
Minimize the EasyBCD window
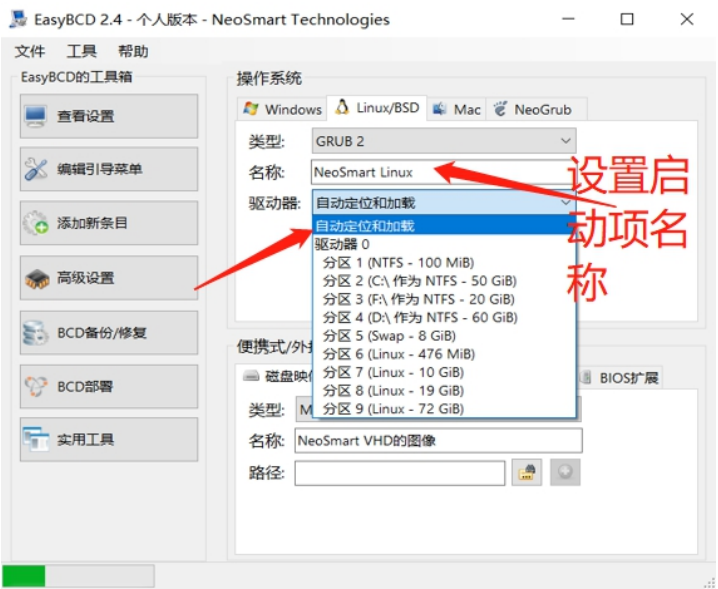tap(568, 19)
